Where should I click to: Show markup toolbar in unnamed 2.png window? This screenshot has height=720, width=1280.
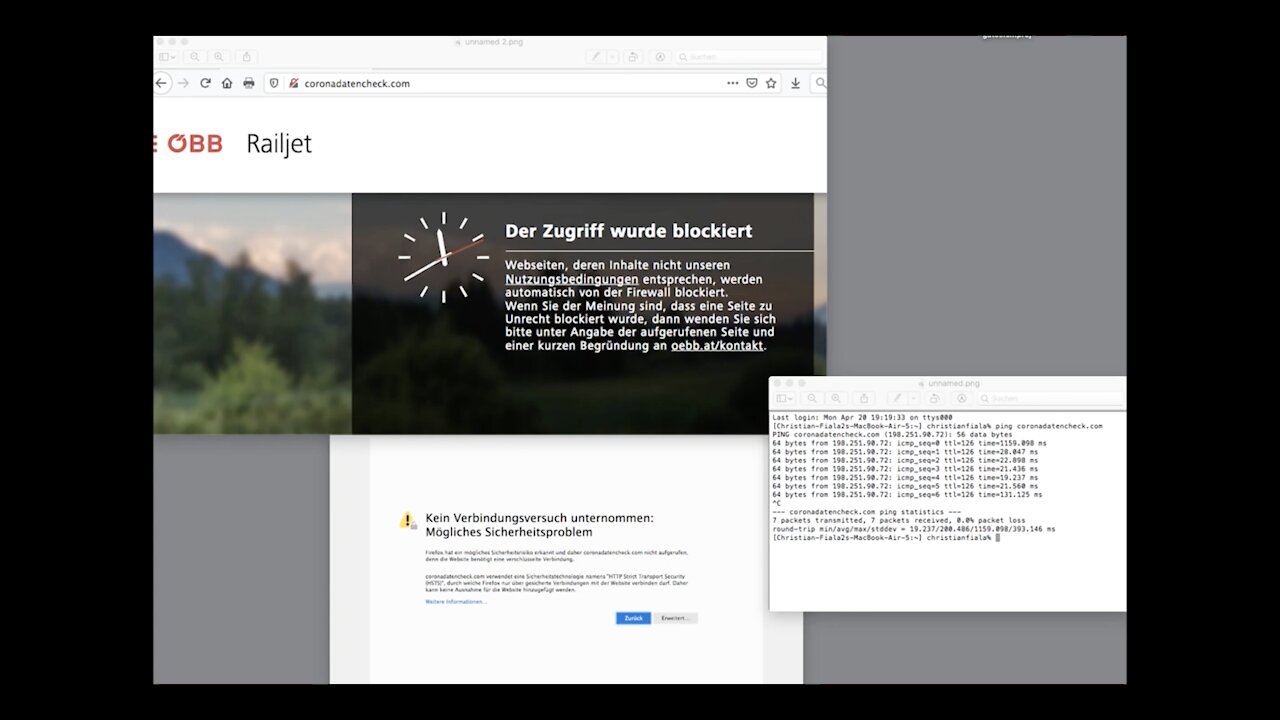(x=660, y=57)
